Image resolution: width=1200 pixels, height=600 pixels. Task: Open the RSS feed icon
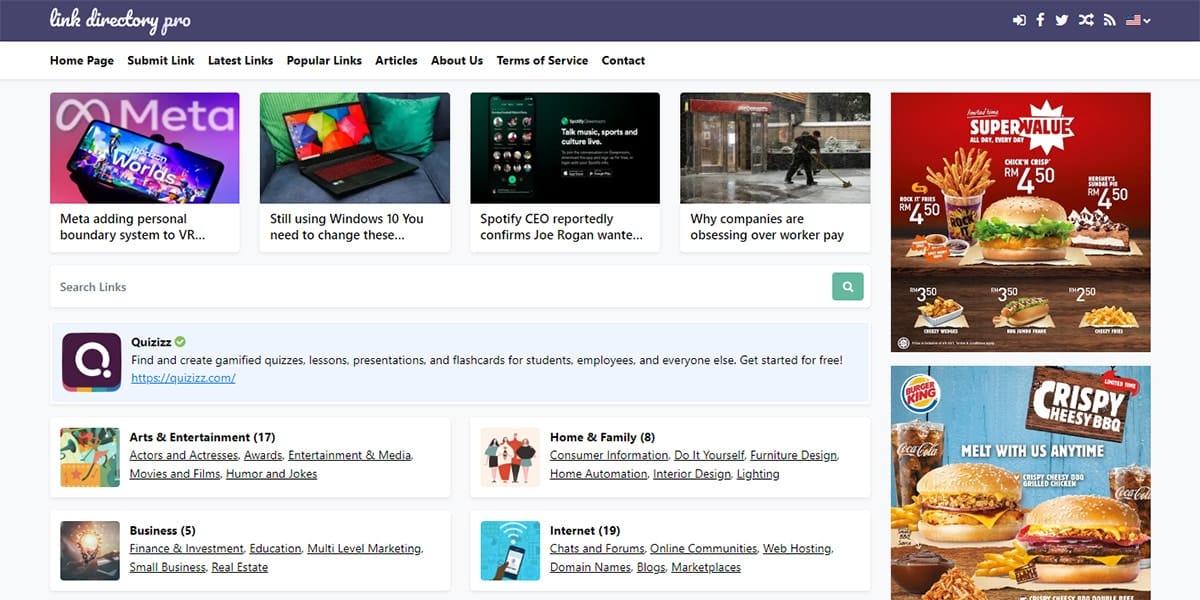point(1109,20)
